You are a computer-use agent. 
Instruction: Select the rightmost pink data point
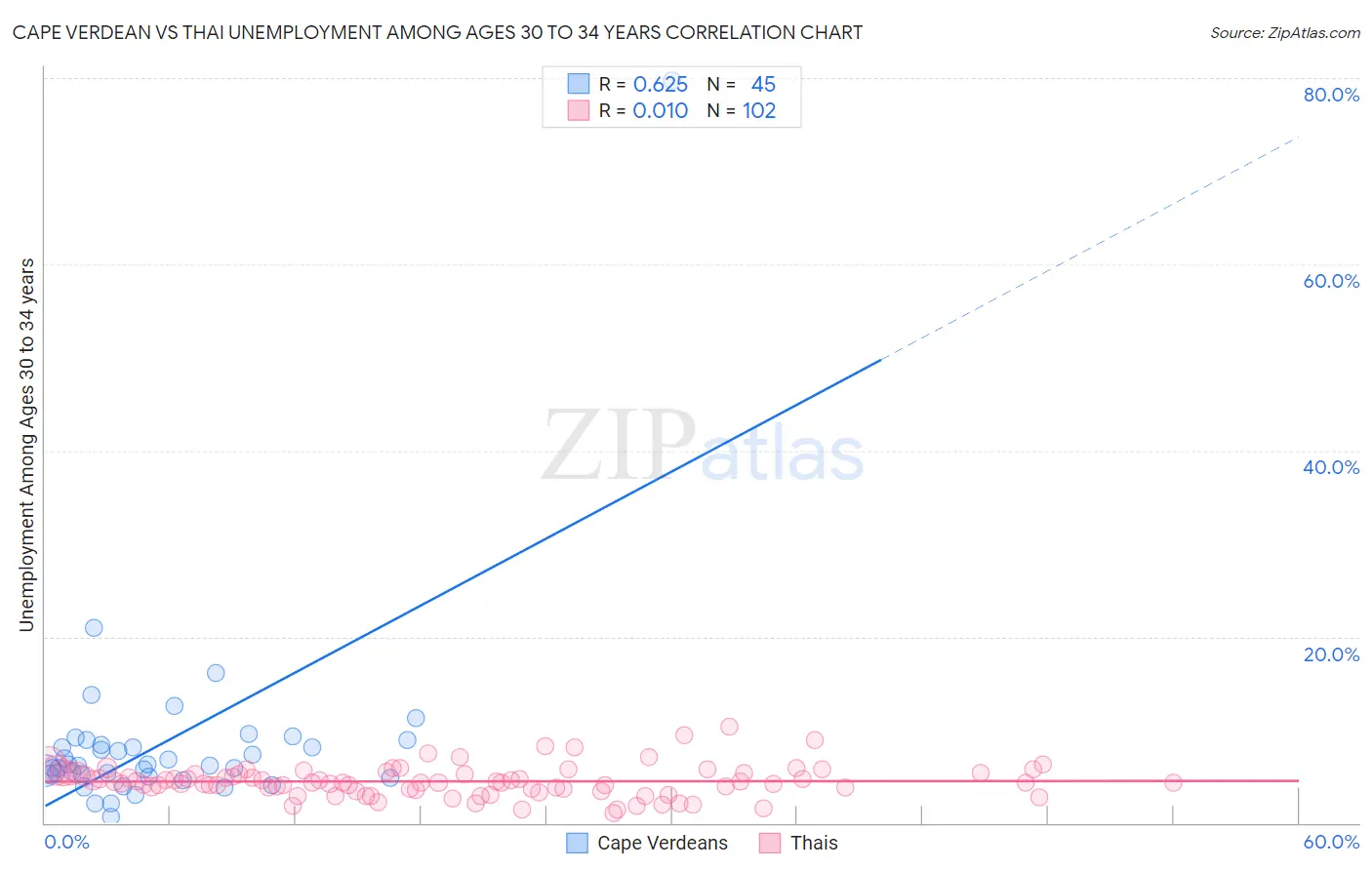point(1173,782)
